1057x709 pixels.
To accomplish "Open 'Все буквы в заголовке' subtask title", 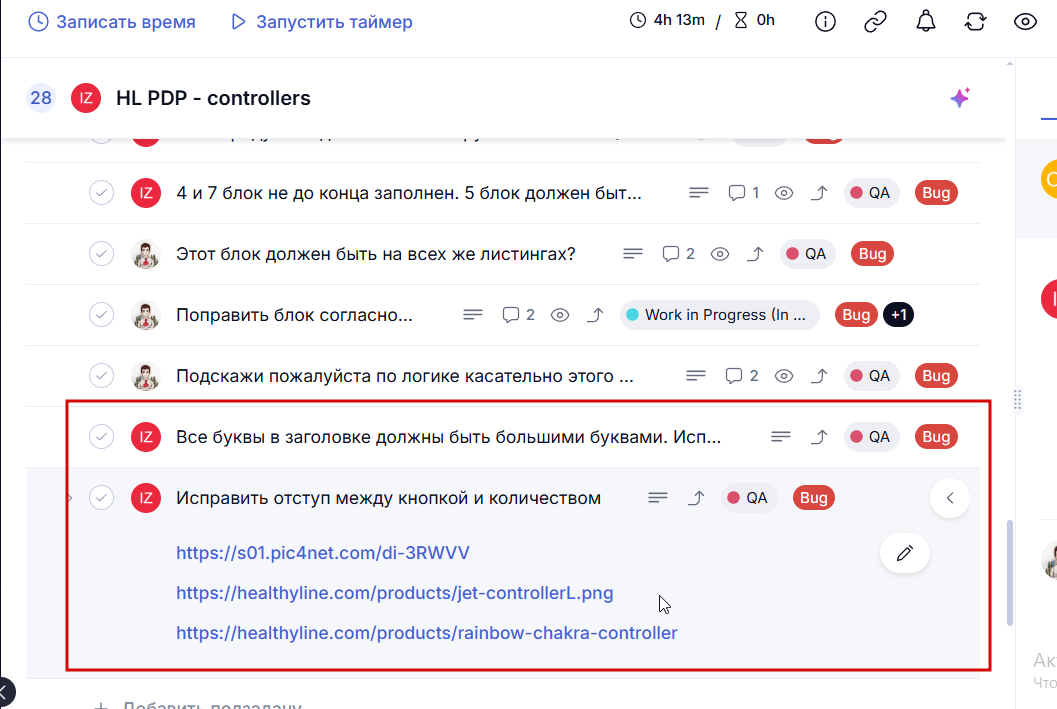I will [x=448, y=437].
